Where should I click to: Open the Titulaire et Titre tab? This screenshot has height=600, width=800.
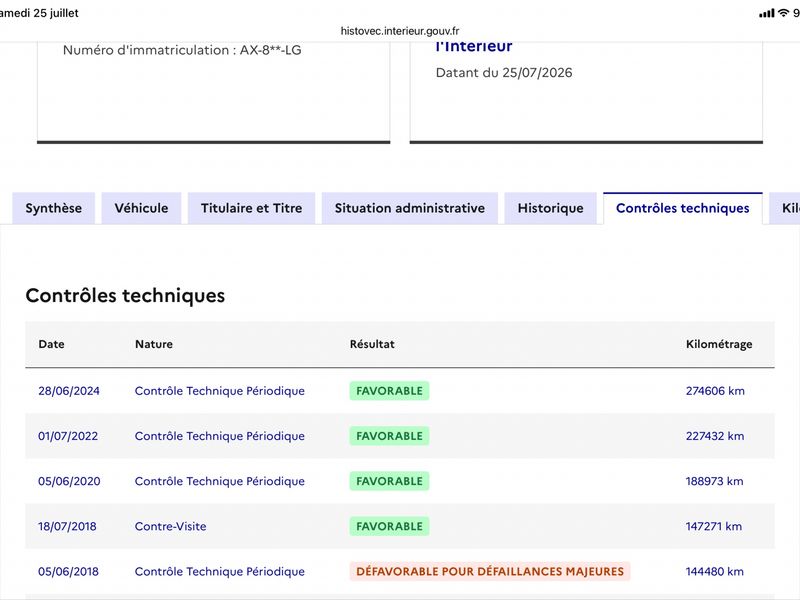(252, 208)
